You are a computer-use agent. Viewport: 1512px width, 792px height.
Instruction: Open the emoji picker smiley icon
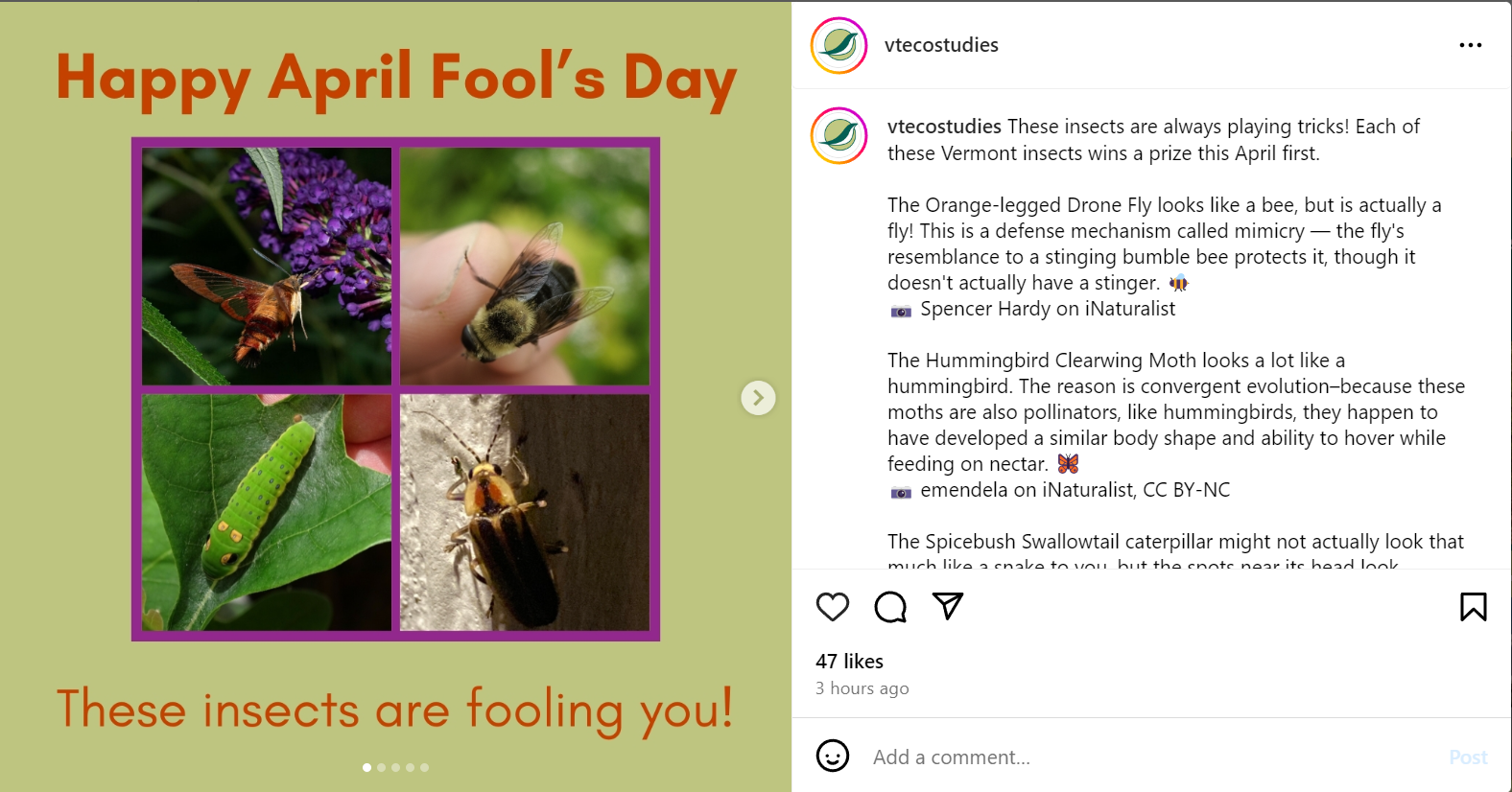[x=833, y=757]
